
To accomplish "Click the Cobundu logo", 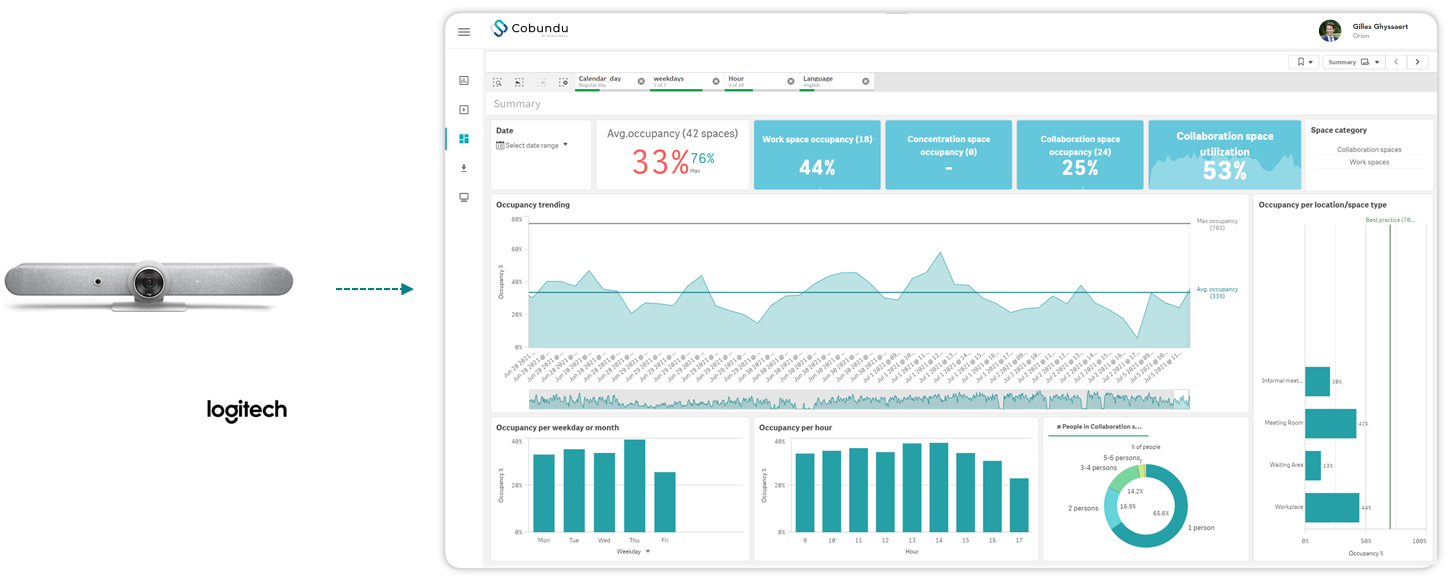I will click(x=531, y=29).
